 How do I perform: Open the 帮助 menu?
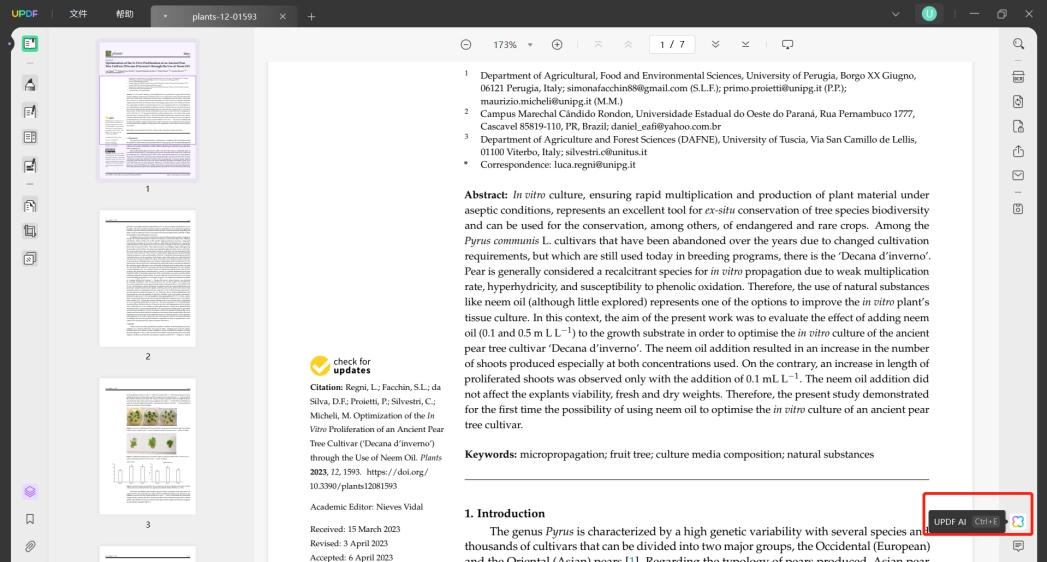click(124, 14)
